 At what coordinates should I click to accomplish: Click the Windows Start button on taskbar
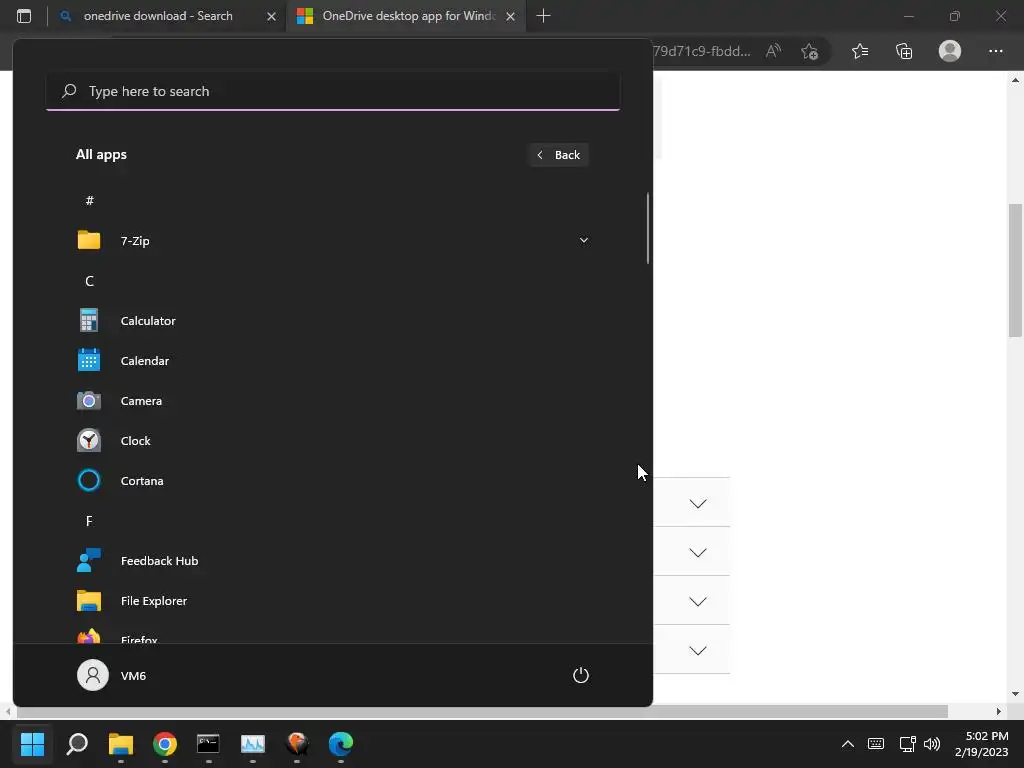(32, 744)
